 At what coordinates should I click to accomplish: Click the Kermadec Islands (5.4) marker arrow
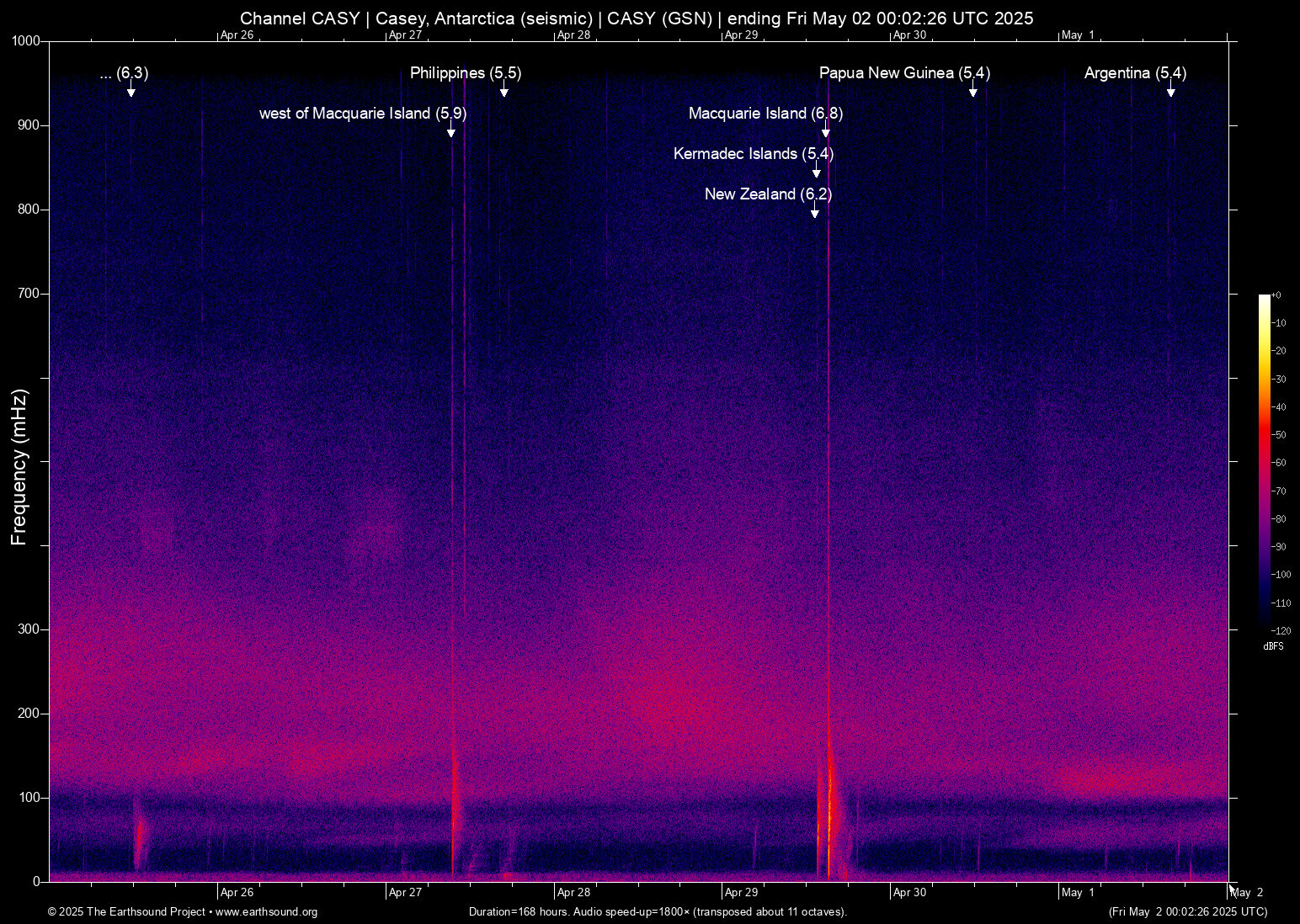815,169
